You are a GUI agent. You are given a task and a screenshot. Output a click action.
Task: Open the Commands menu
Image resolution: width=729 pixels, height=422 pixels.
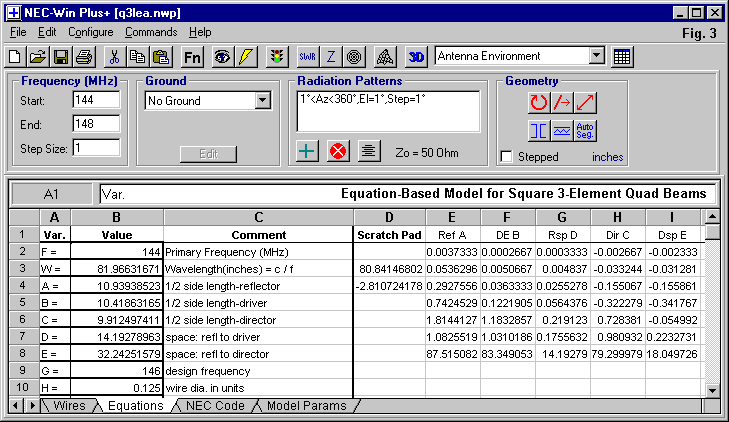coord(150,32)
